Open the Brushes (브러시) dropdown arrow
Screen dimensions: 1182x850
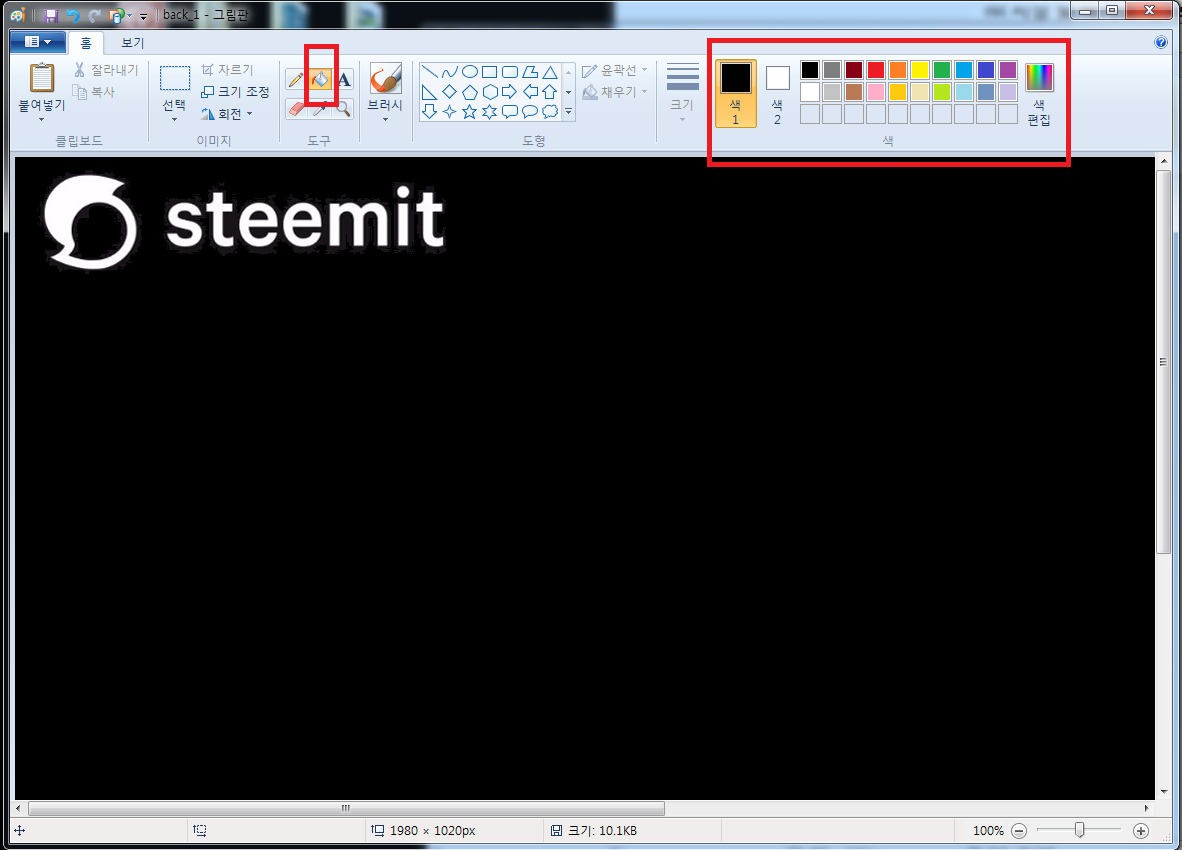click(384, 119)
